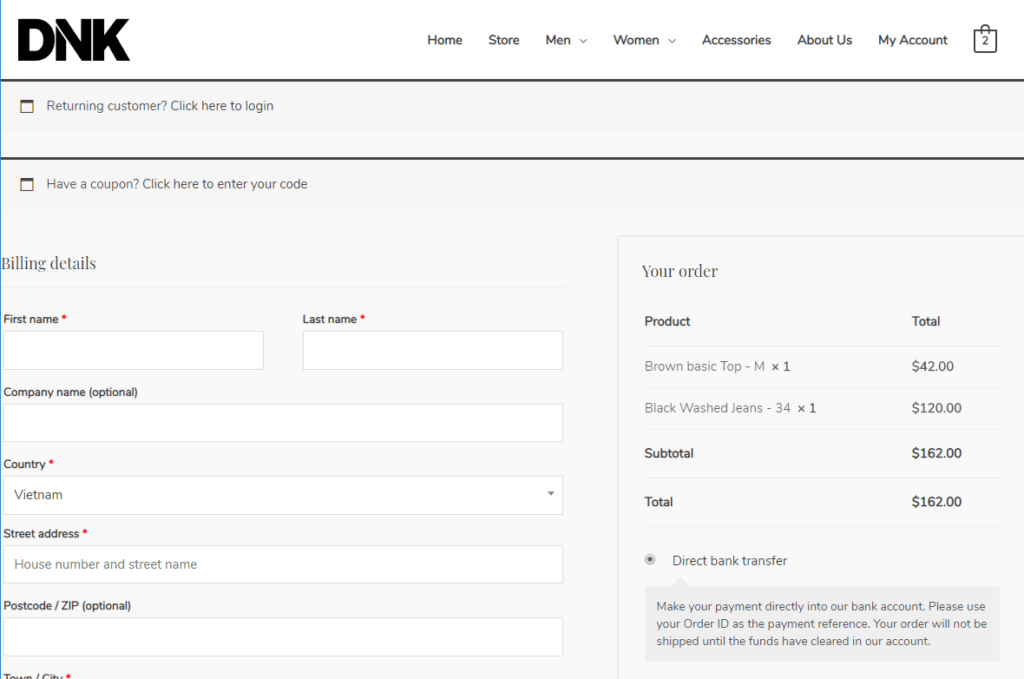The width and height of the screenshot is (1024, 679).
Task: Open Accessories page
Action: coord(736,40)
